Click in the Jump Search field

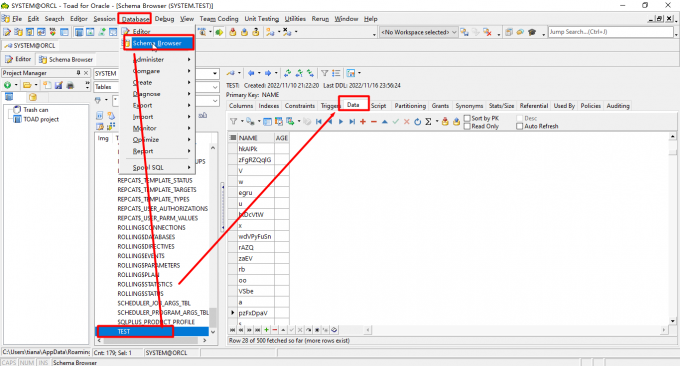610,32
